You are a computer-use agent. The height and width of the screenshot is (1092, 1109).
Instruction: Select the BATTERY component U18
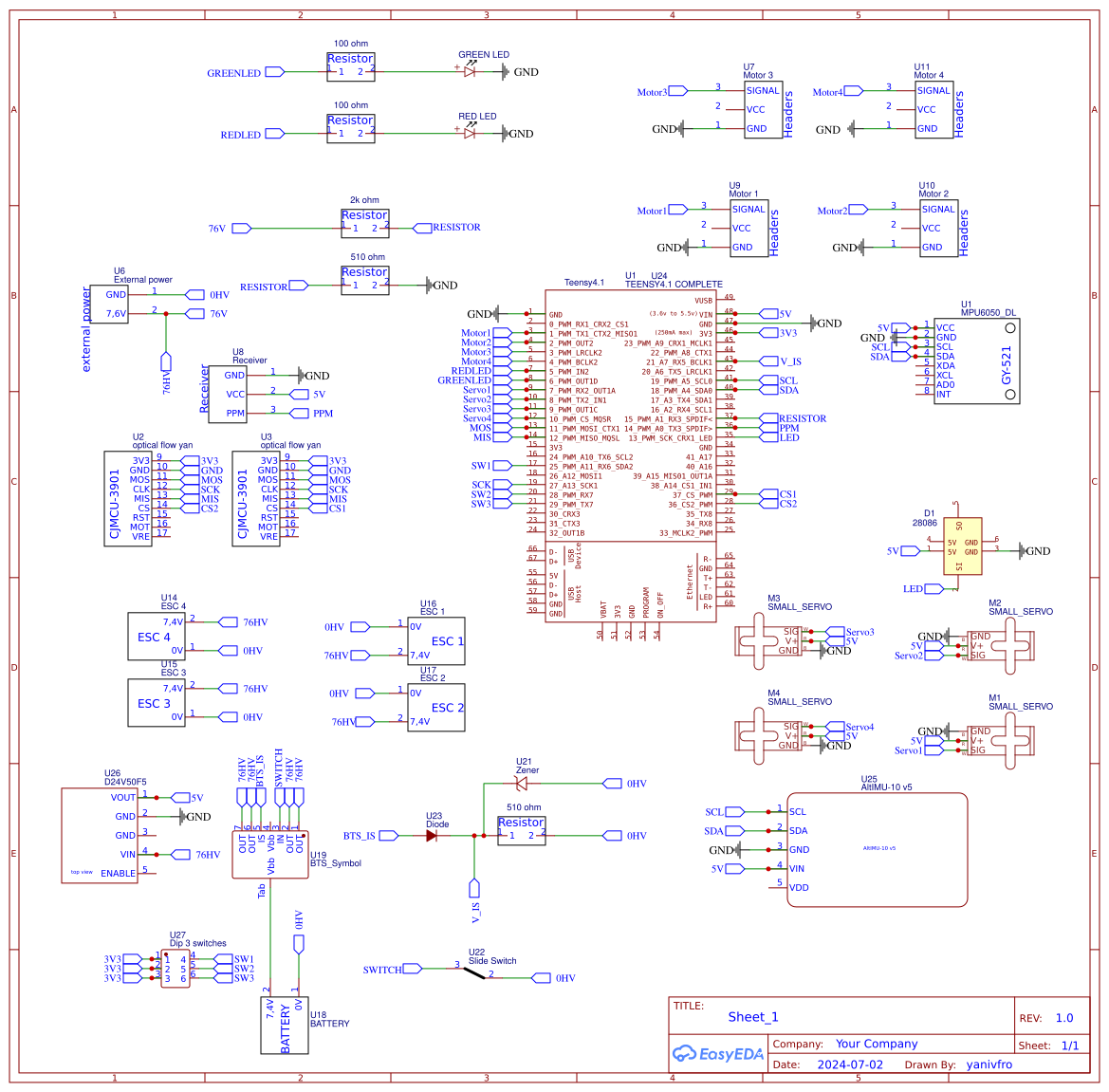[x=285, y=1025]
